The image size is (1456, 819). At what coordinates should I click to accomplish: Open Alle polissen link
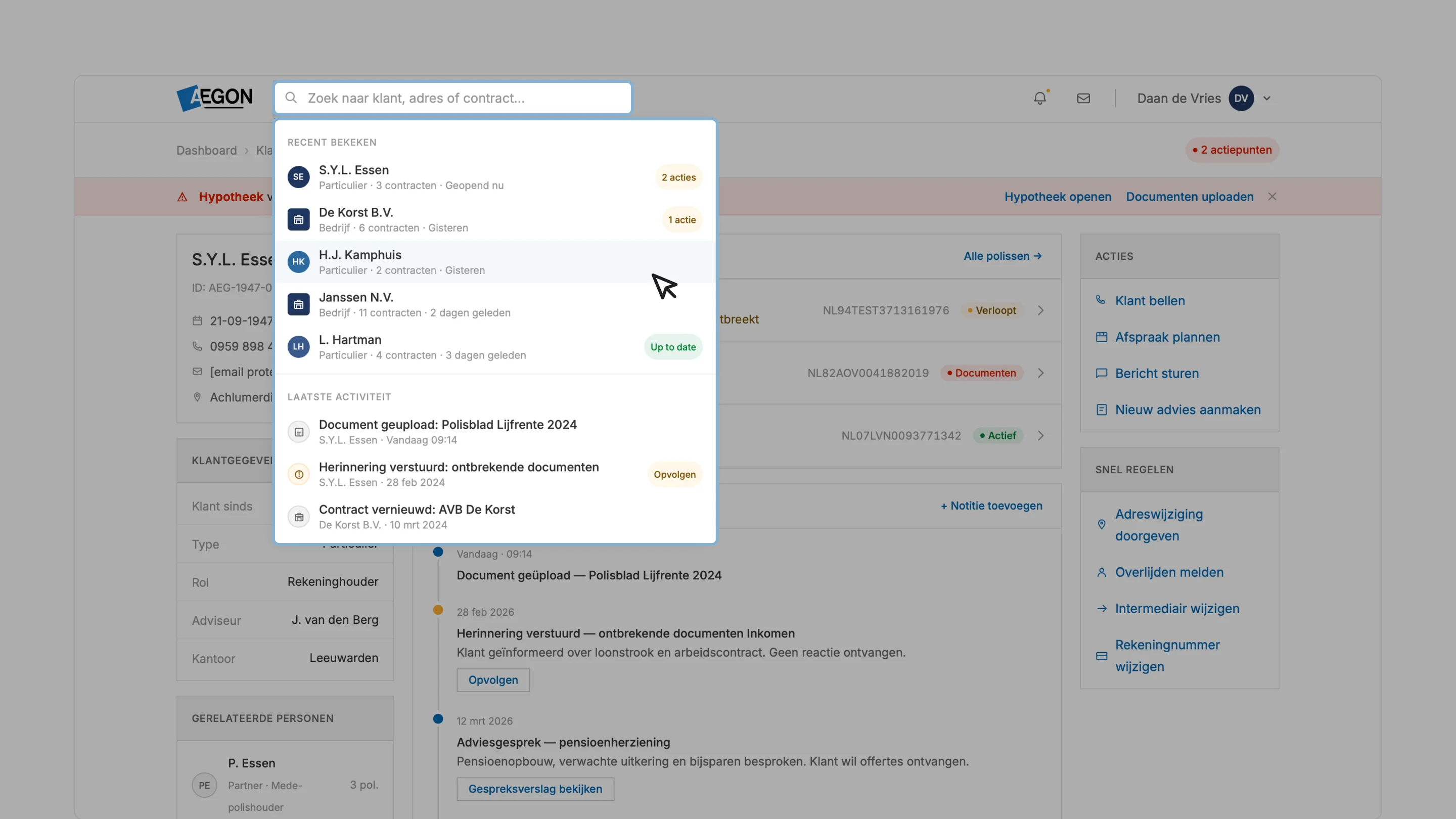coord(1003,256)
